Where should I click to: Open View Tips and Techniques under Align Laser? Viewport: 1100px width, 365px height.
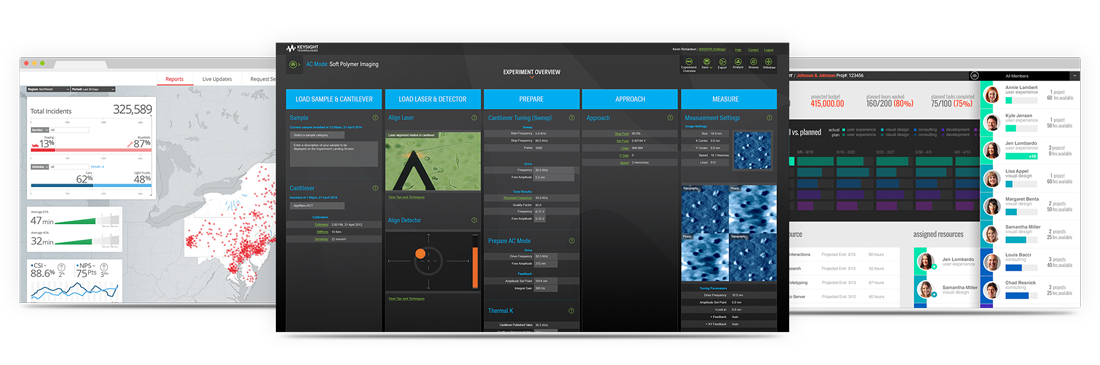click(408, 197)
